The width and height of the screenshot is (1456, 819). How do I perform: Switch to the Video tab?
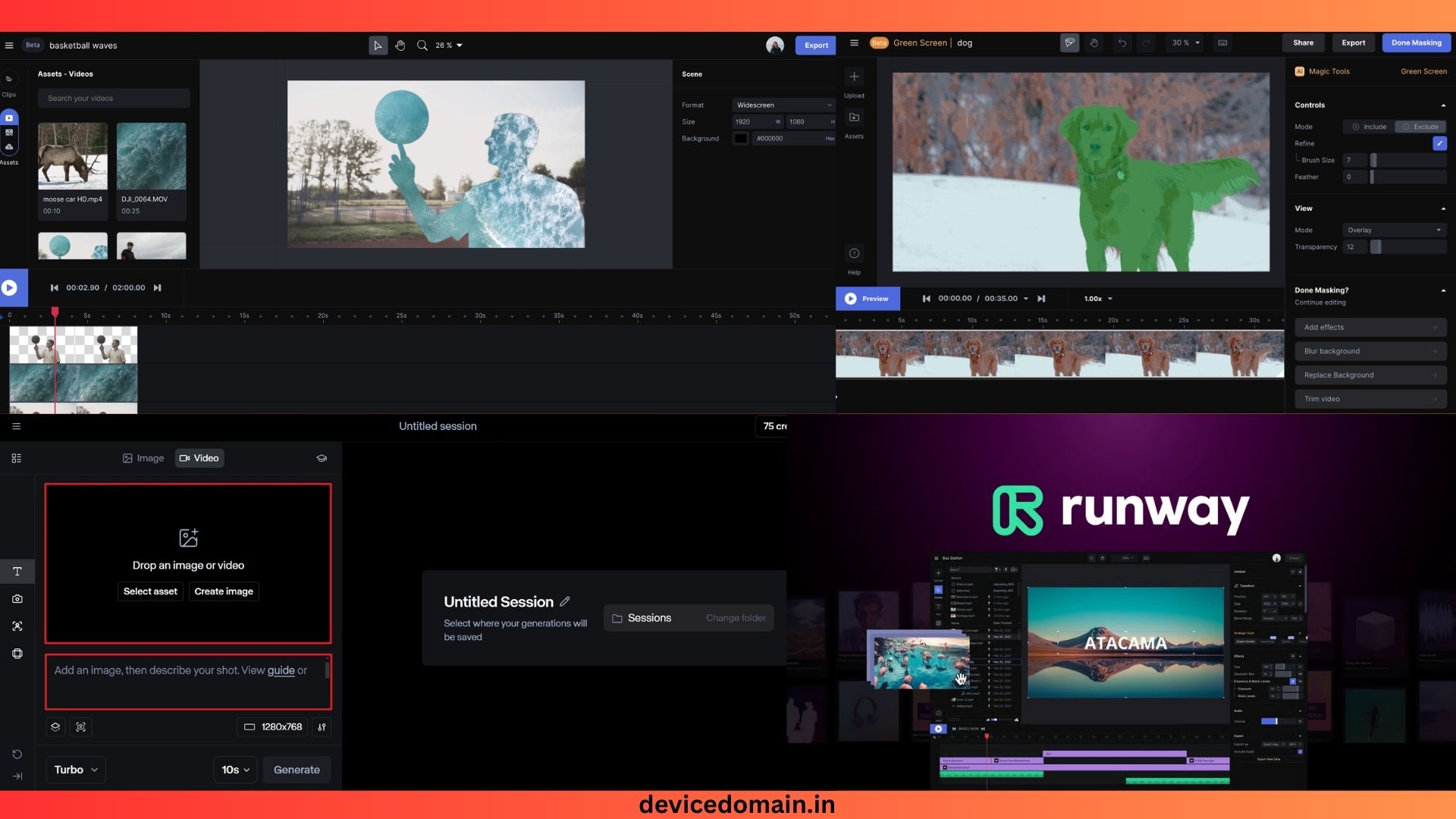pyautogui.click(x=199, y=458)
